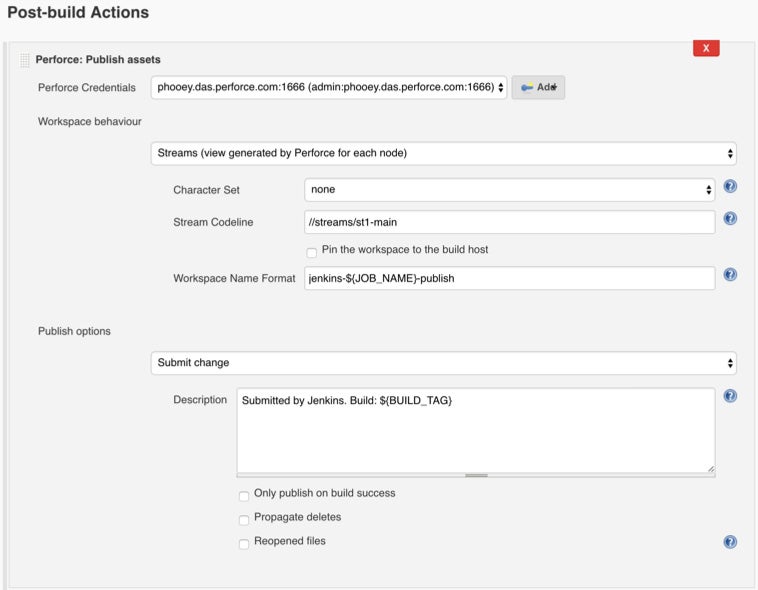The image size is (758, 590).
Task: Open help for the Stream Codeline field
Action: click(730, 218)
